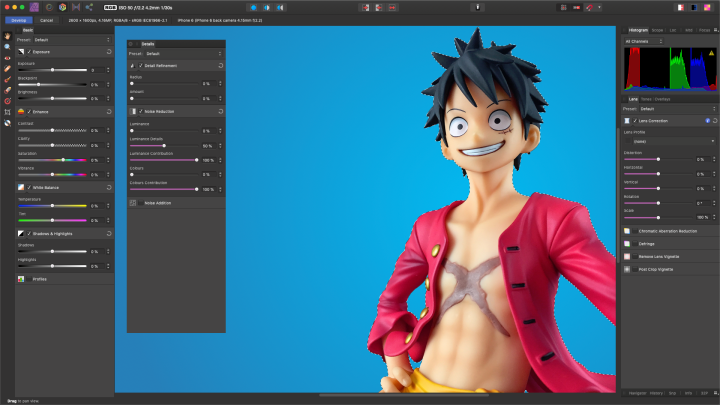Screen dimensions: 720x405
Task: Switch to the Export persona icon
Action: tap(89, 7)
